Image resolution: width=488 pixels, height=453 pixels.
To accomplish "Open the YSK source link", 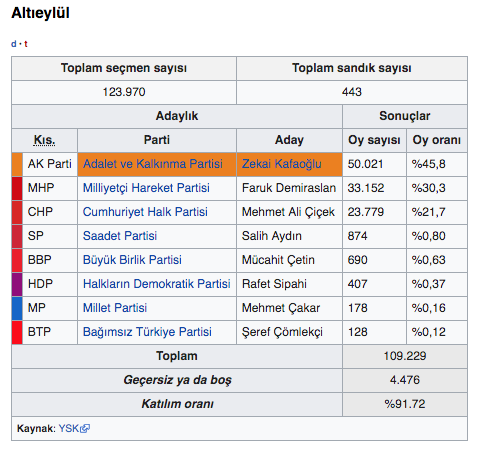I will 69,428.
